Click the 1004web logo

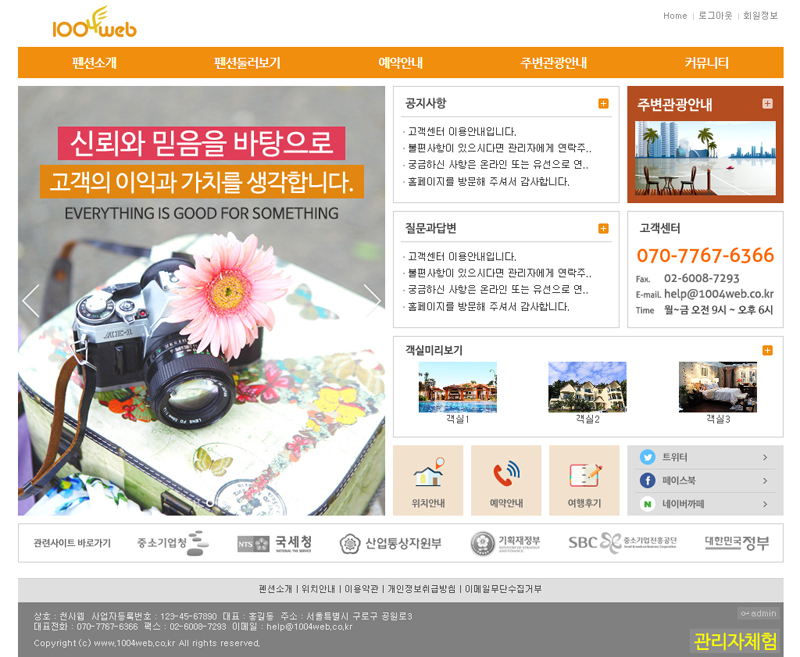[94, 22]
